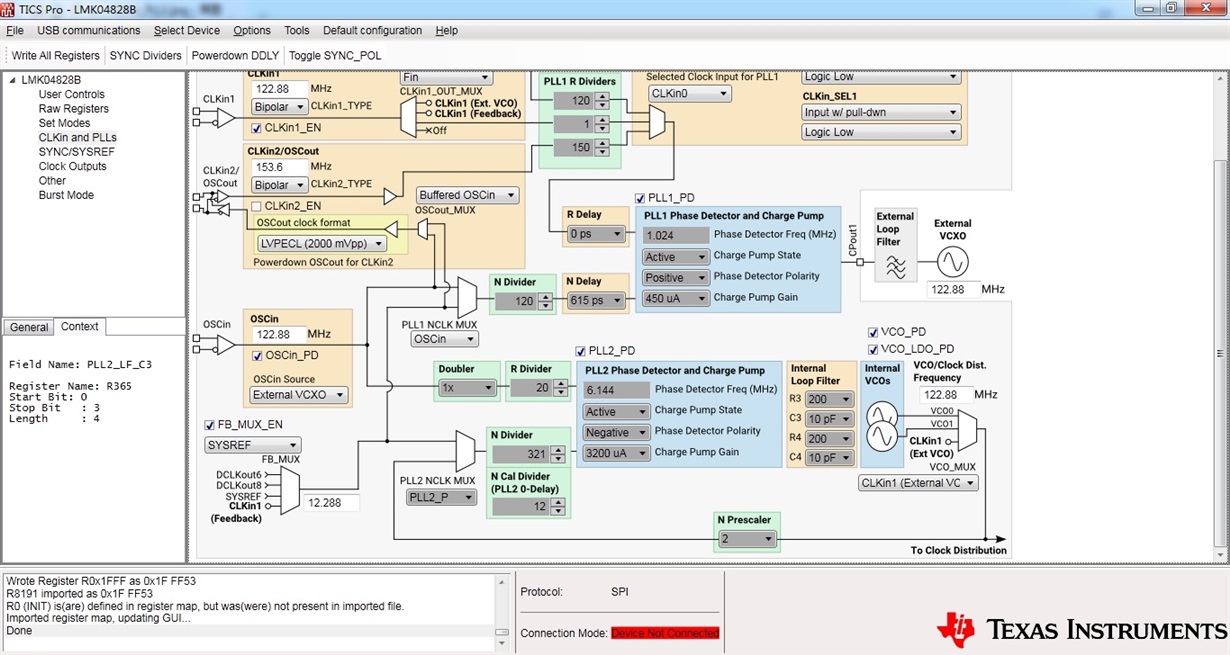Open the VCO_MUX CLKin1 External VCO dropdown

click(918, 483)
